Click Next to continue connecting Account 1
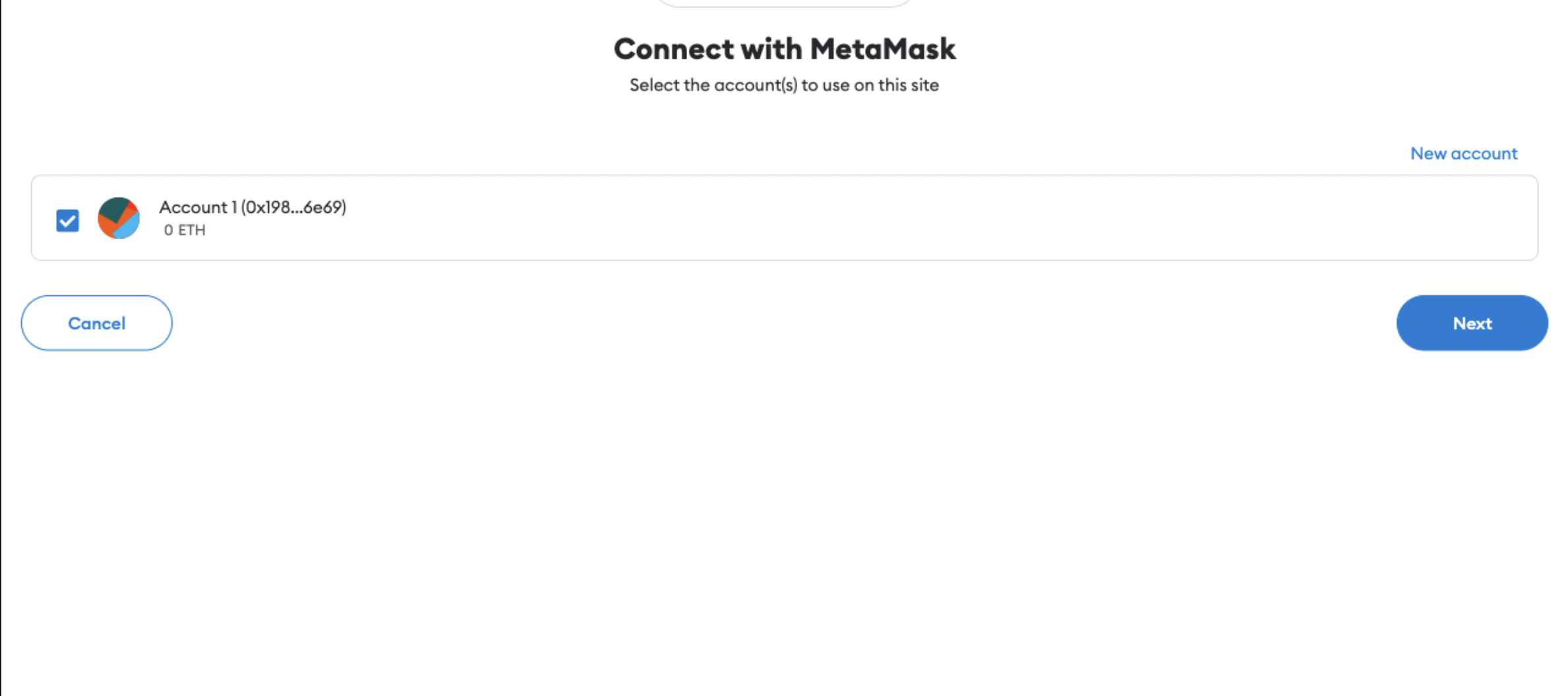This screenshot has height=696, width=1568. [1472, 323]
